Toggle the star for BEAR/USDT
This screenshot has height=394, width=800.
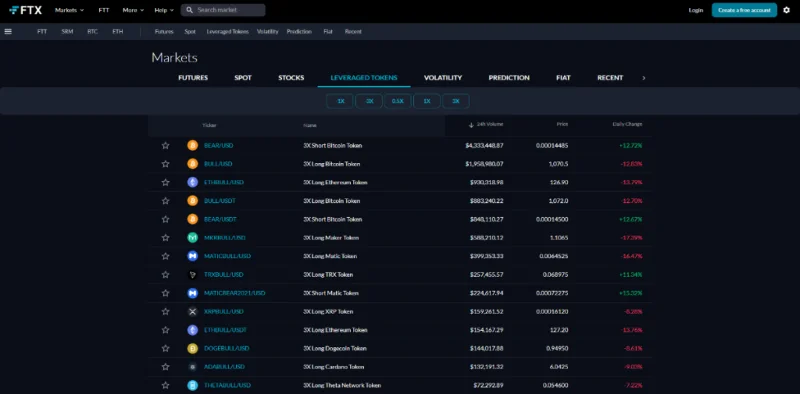165,219
